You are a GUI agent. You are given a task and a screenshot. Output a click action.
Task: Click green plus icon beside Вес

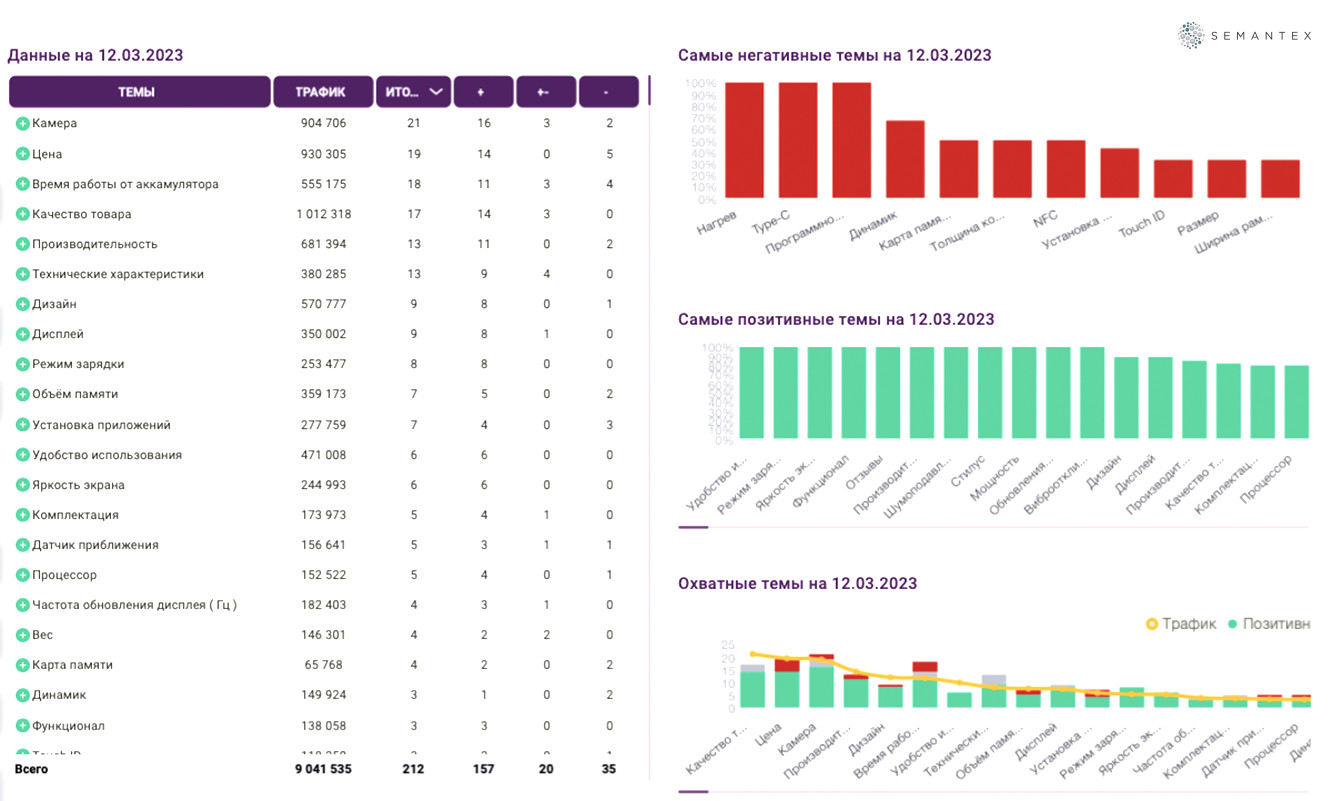[x=22, y=635]
